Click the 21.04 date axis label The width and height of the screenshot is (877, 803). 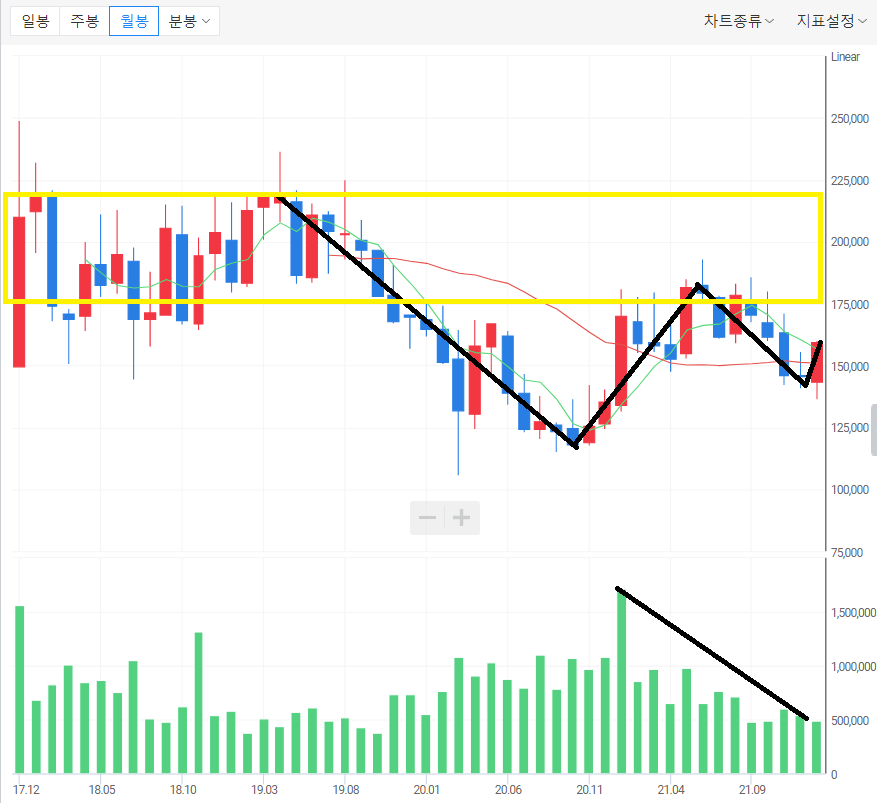pos(671,790)
